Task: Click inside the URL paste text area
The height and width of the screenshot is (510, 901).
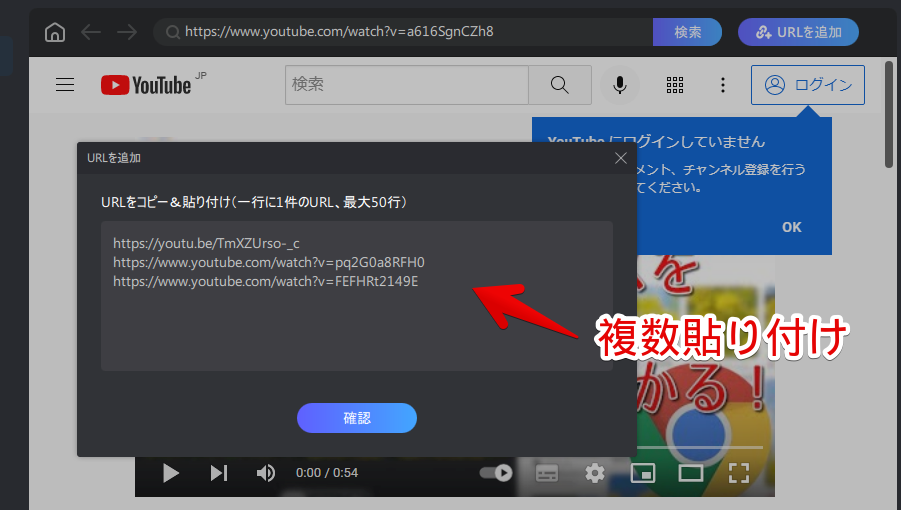Action: (356, 296)
